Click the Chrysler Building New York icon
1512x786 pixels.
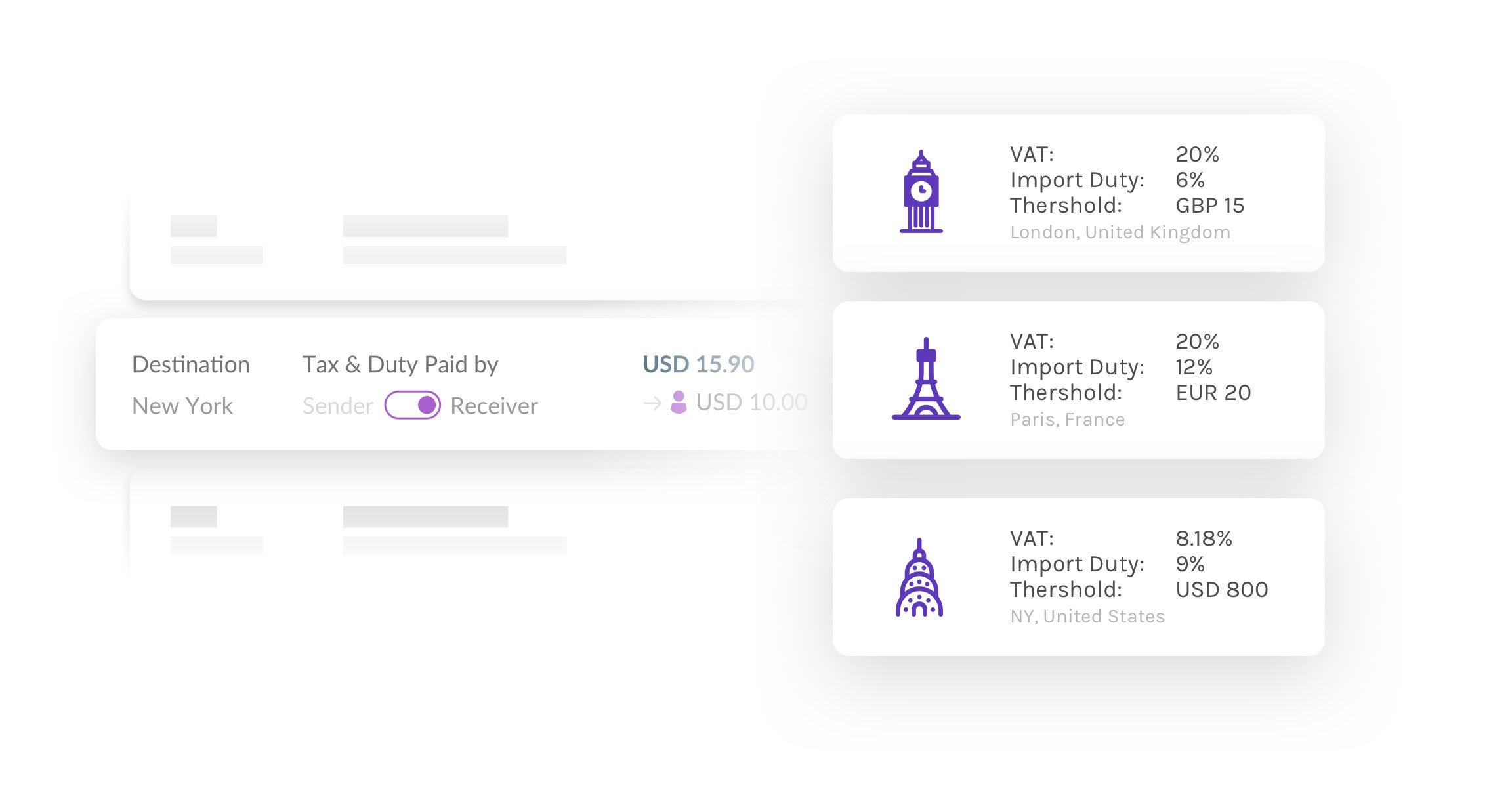[919, 577]
